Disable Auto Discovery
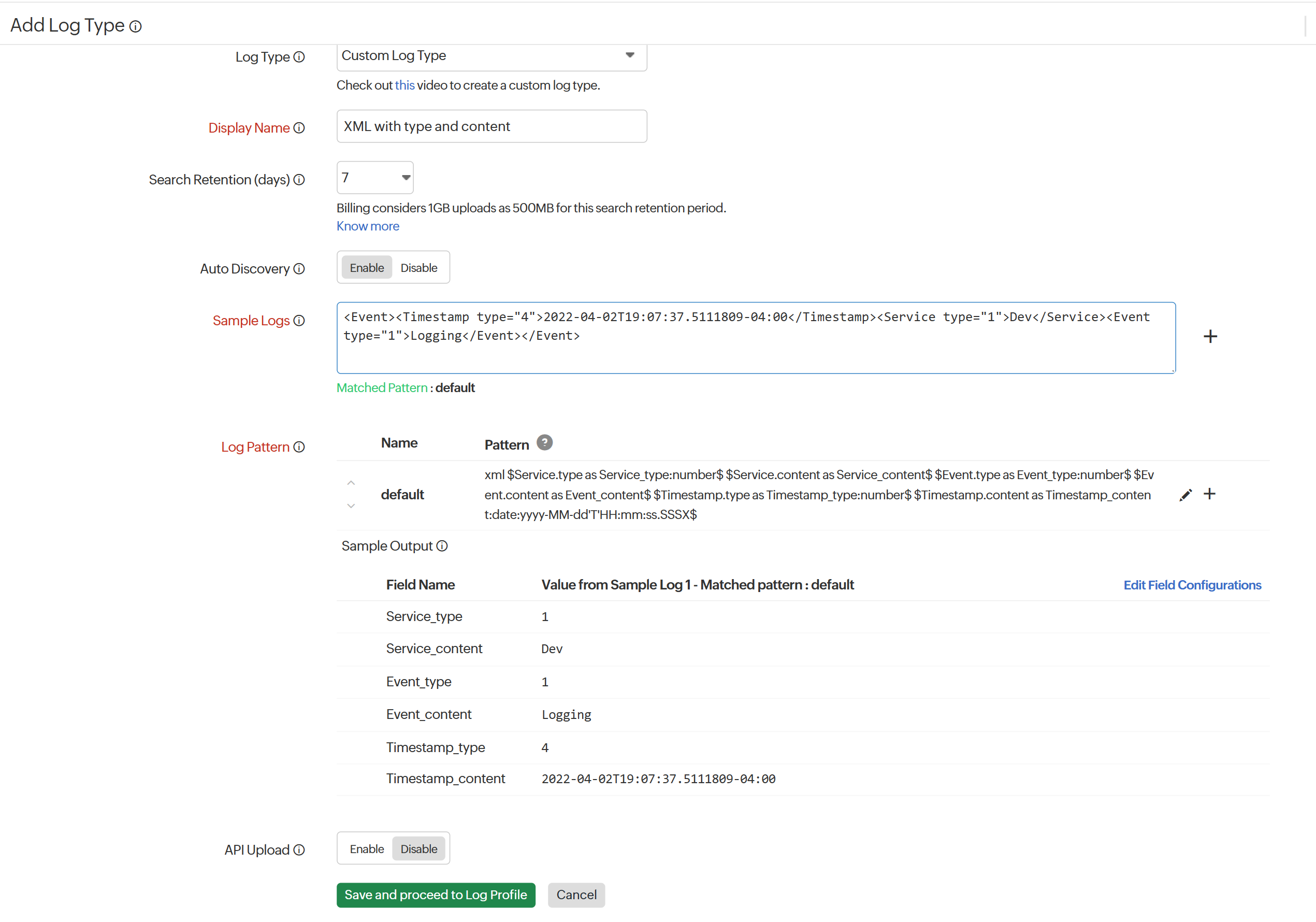This screenshot has width=1316, height=922. 419,267
